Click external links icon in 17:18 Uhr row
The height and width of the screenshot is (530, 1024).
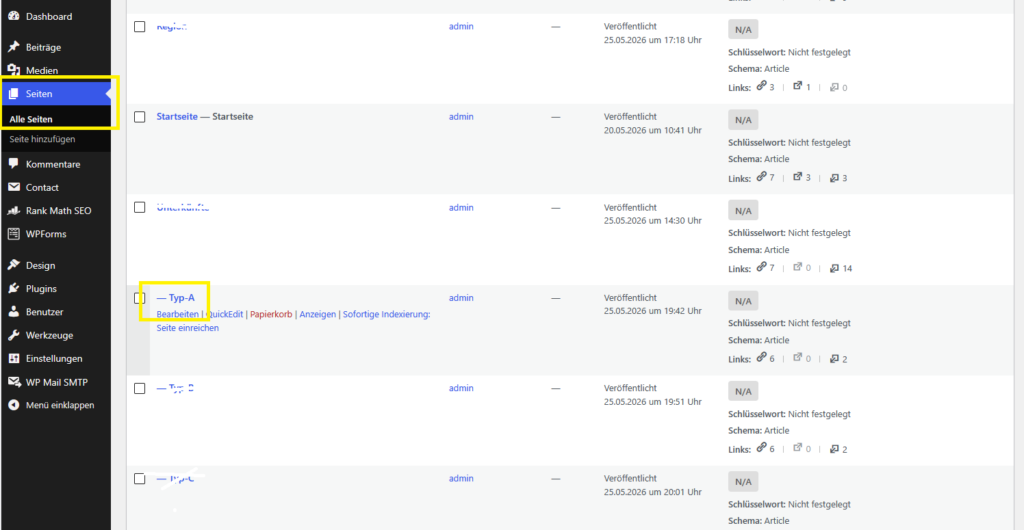[797, 86]
